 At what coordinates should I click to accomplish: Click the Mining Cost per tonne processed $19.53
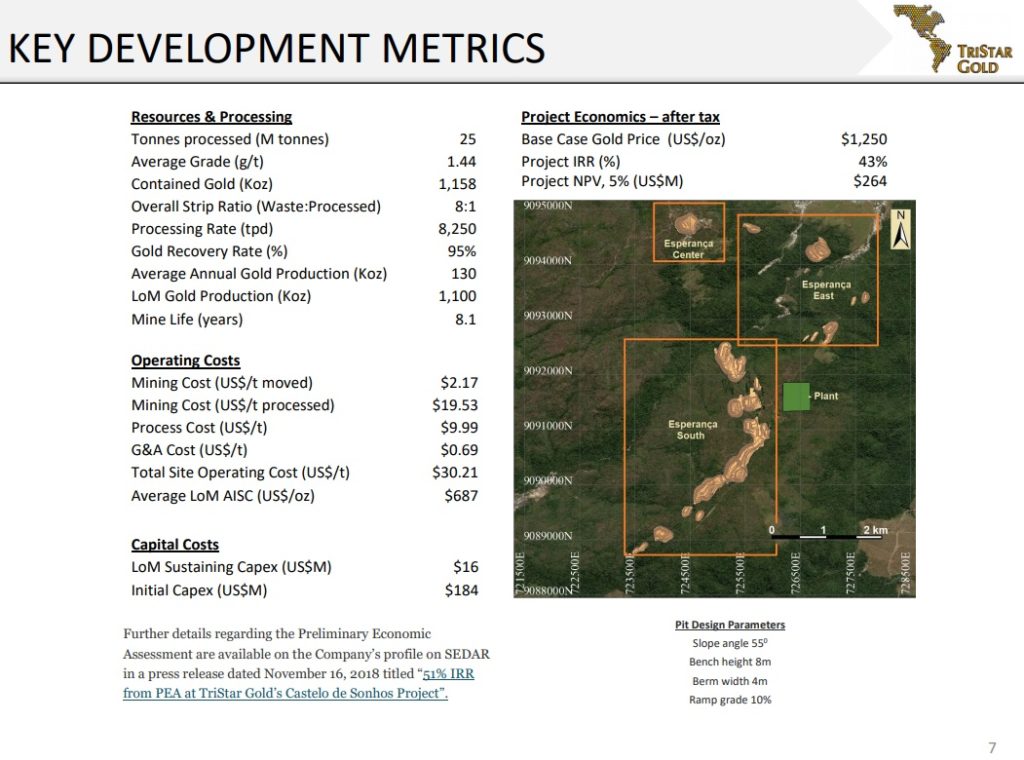[455, 405]
